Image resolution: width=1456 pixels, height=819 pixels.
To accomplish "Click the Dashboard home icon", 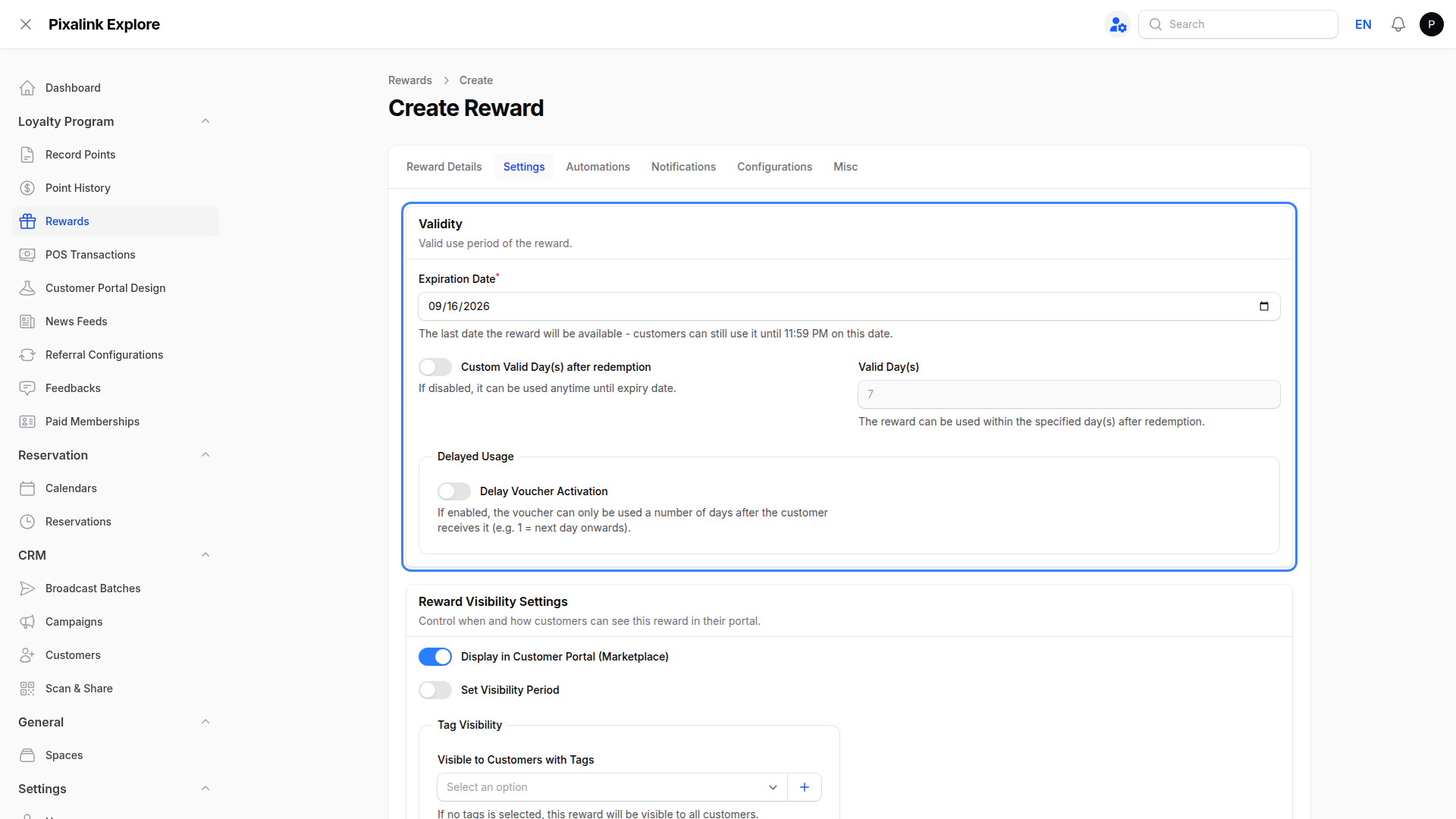I will 27,88.
